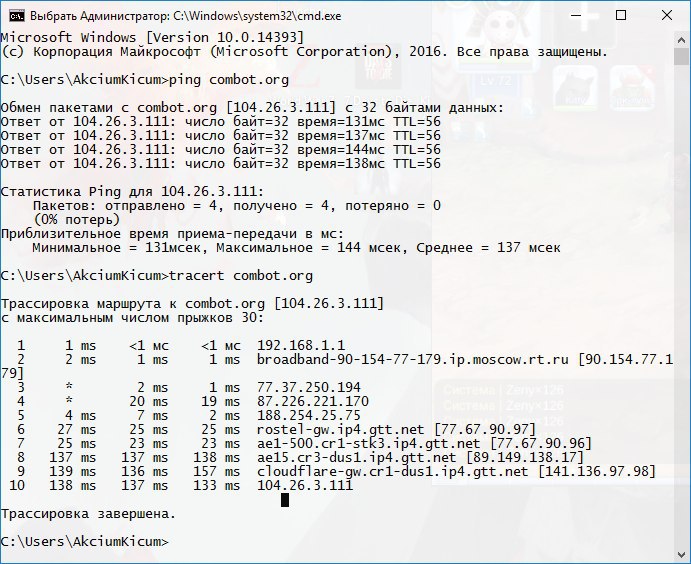The width and height of the screenshot is (691, 564).
Task: Open the cmd.exe system menu icon
Action: (x=17, y=16)
